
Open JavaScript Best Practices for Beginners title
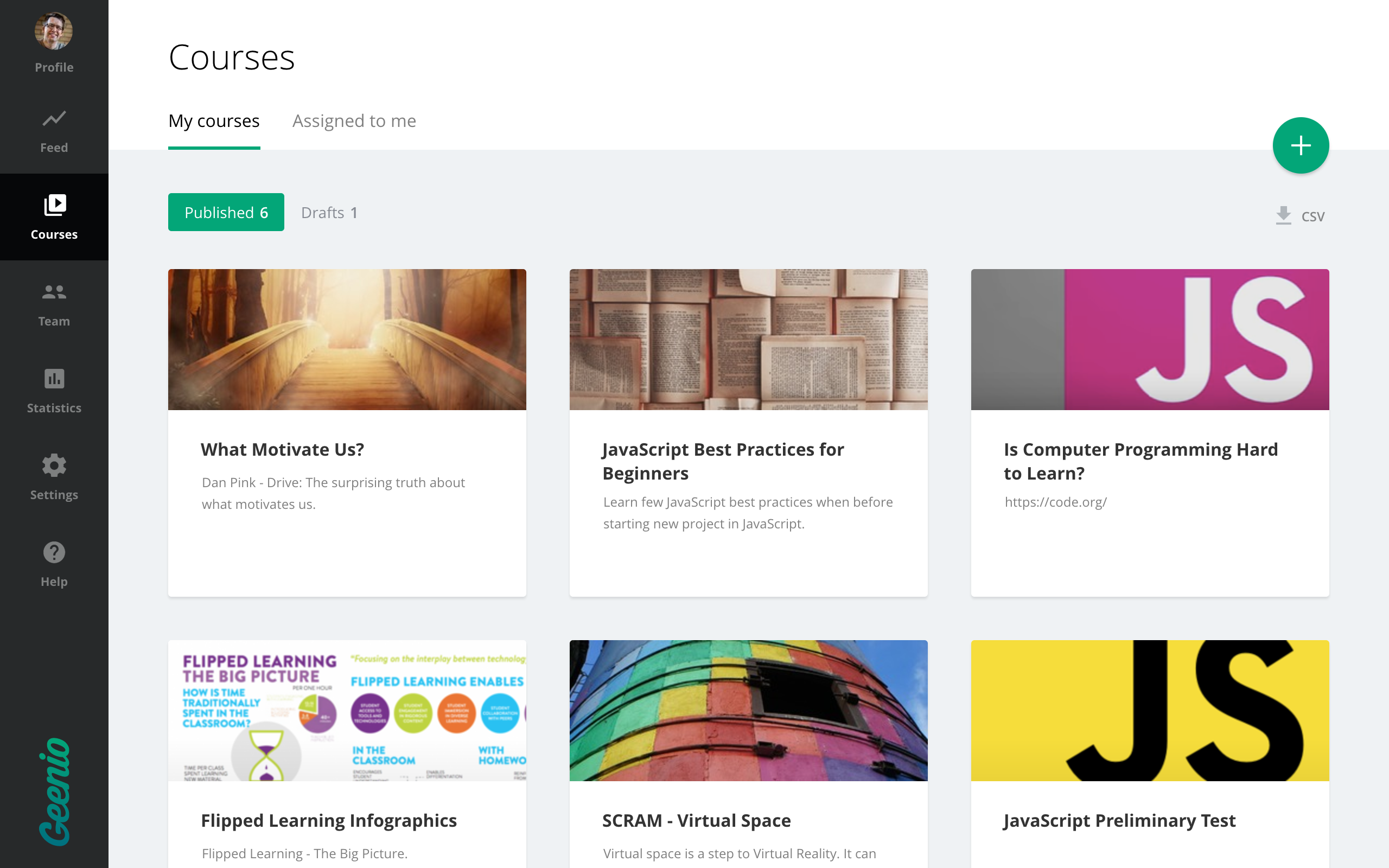723,461
